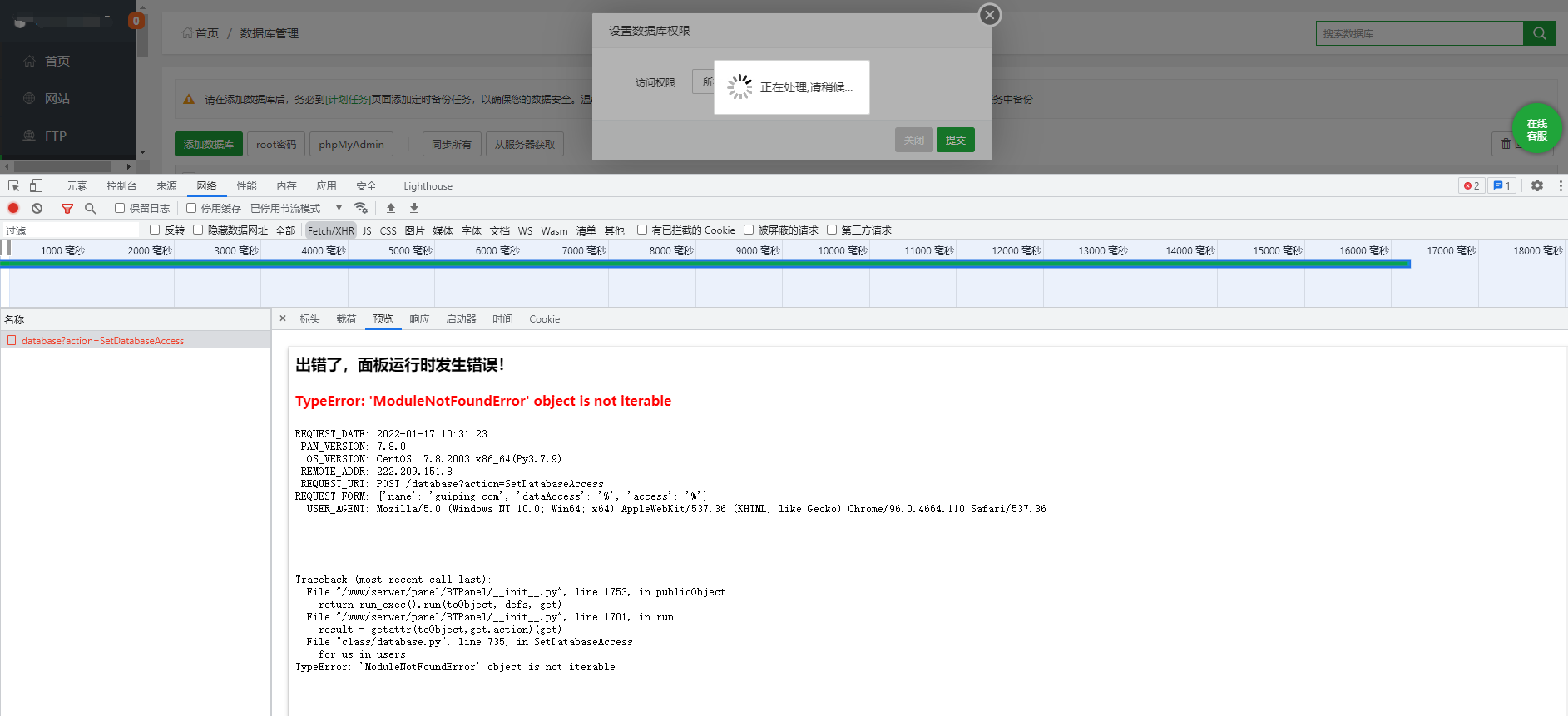This screenshot has width=1568, height=716.
Task: Switch to the 性能 Performance tab
Action: click(x=246, y=186)
